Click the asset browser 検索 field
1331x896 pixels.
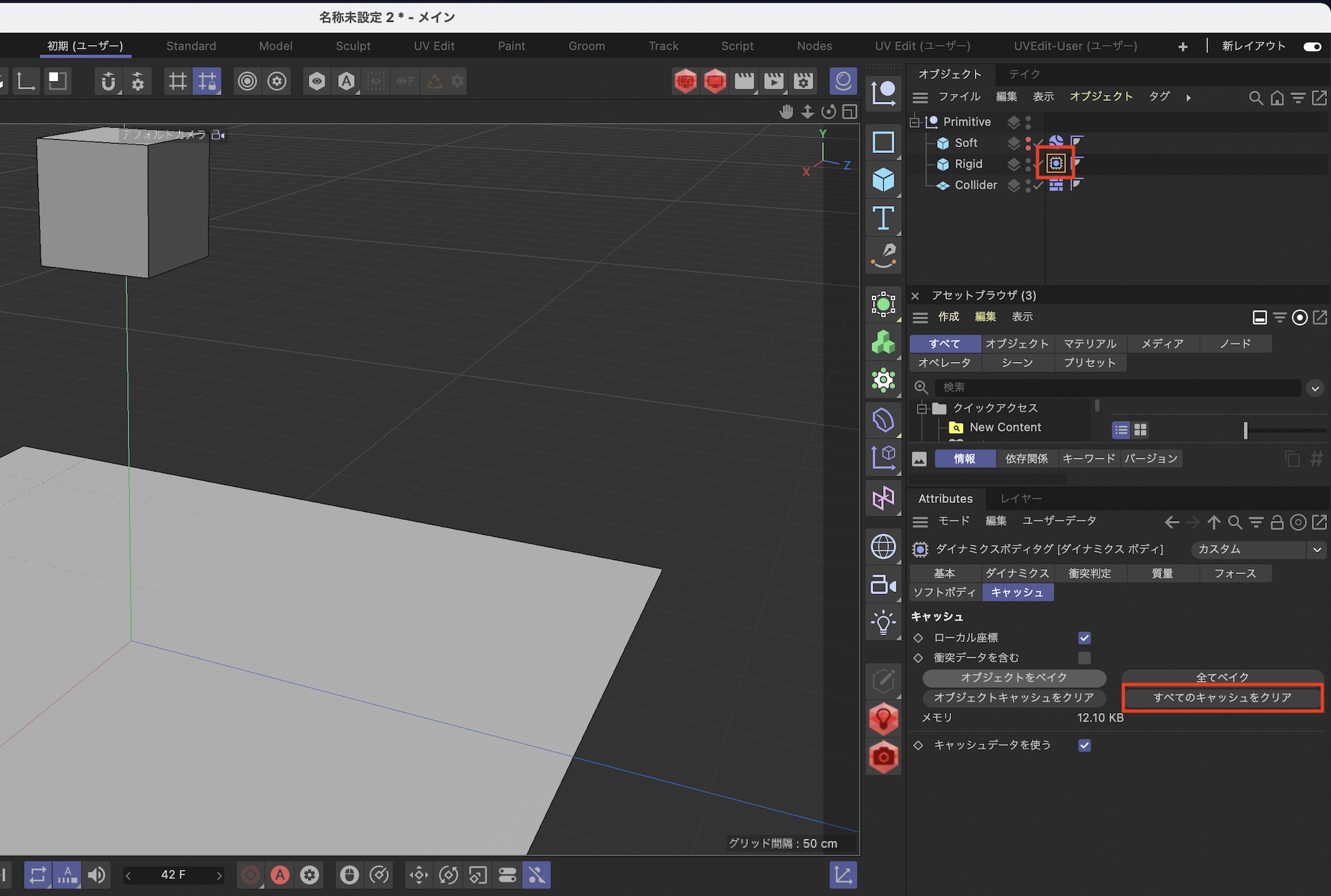coord(1118,387)
